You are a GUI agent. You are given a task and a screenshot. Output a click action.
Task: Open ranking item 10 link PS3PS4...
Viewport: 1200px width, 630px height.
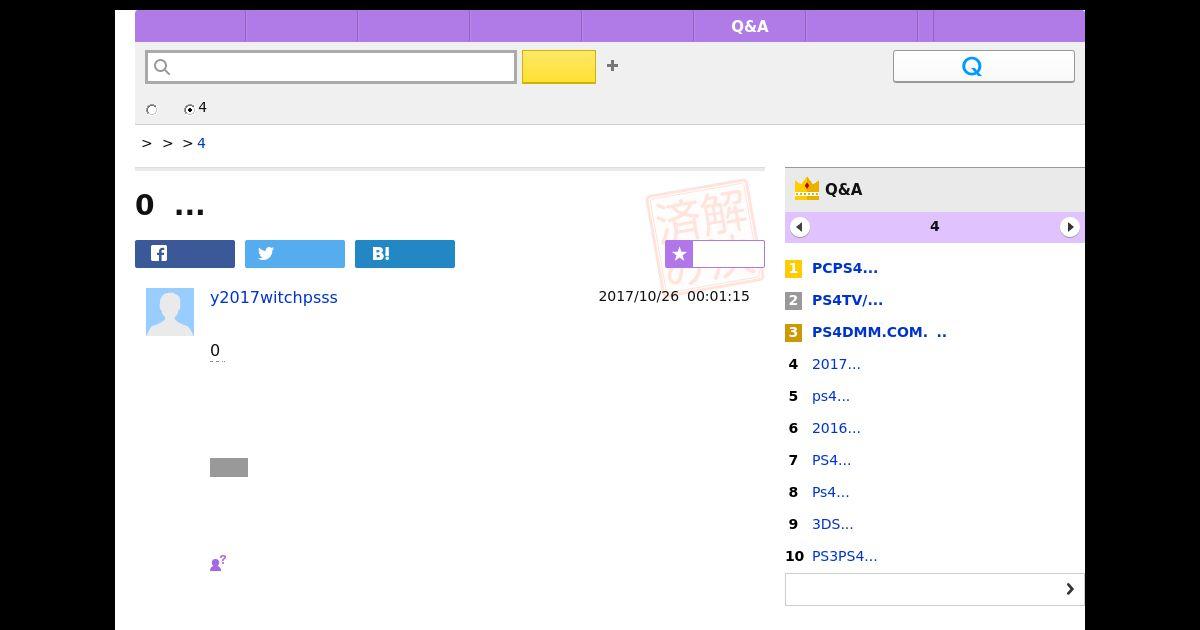[x=845, y=556]
